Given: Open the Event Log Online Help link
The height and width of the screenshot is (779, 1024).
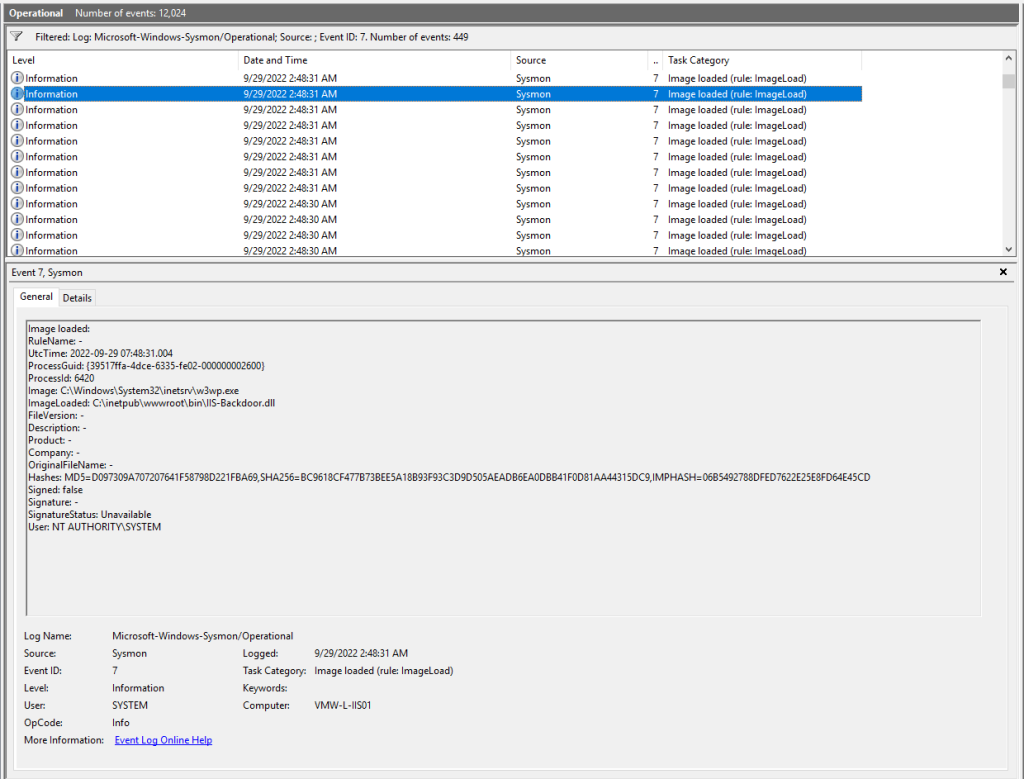Looking at the screenshot, I should point(163,740).
